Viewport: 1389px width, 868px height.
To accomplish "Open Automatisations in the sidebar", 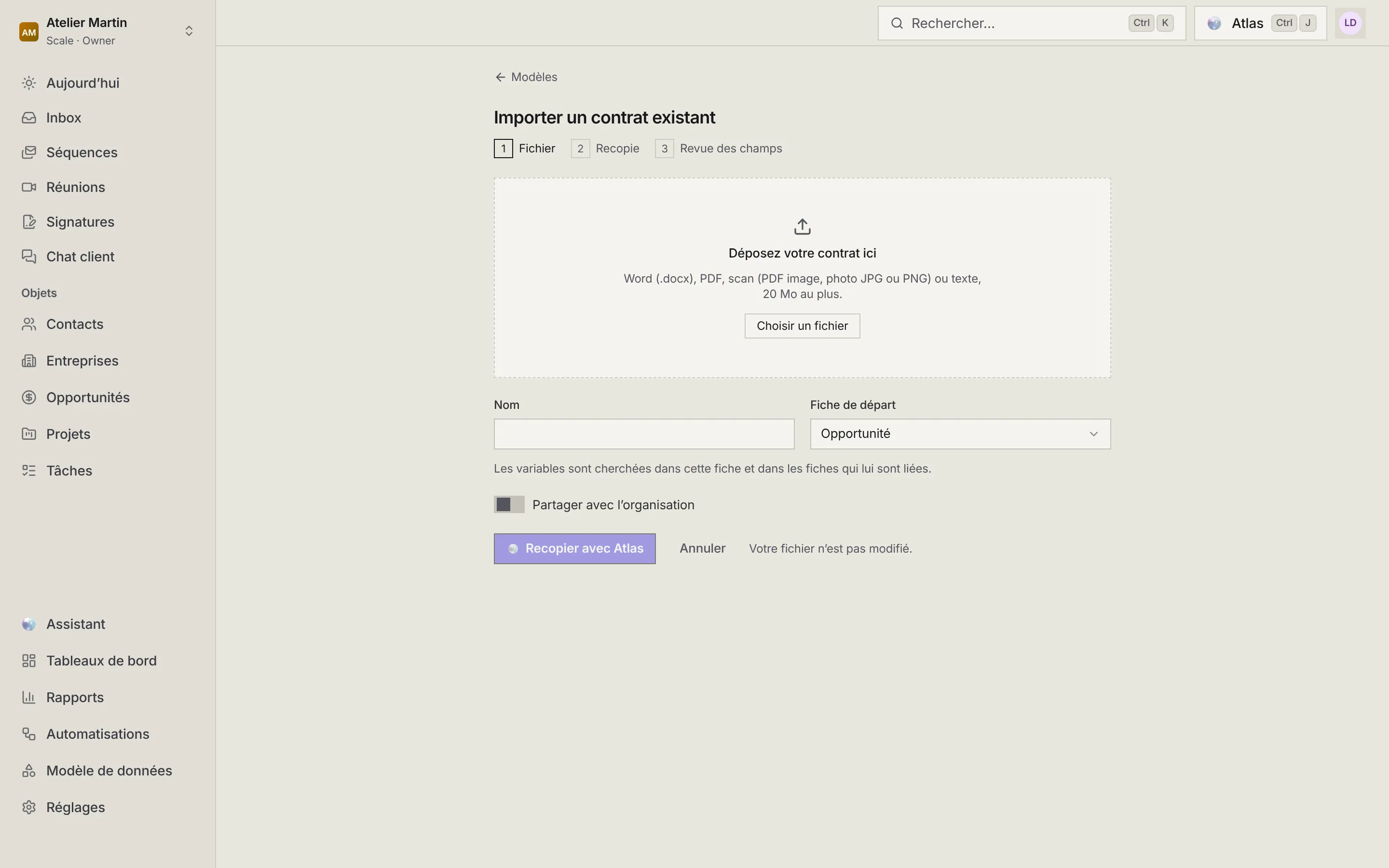I will click(x=108, y=734).
